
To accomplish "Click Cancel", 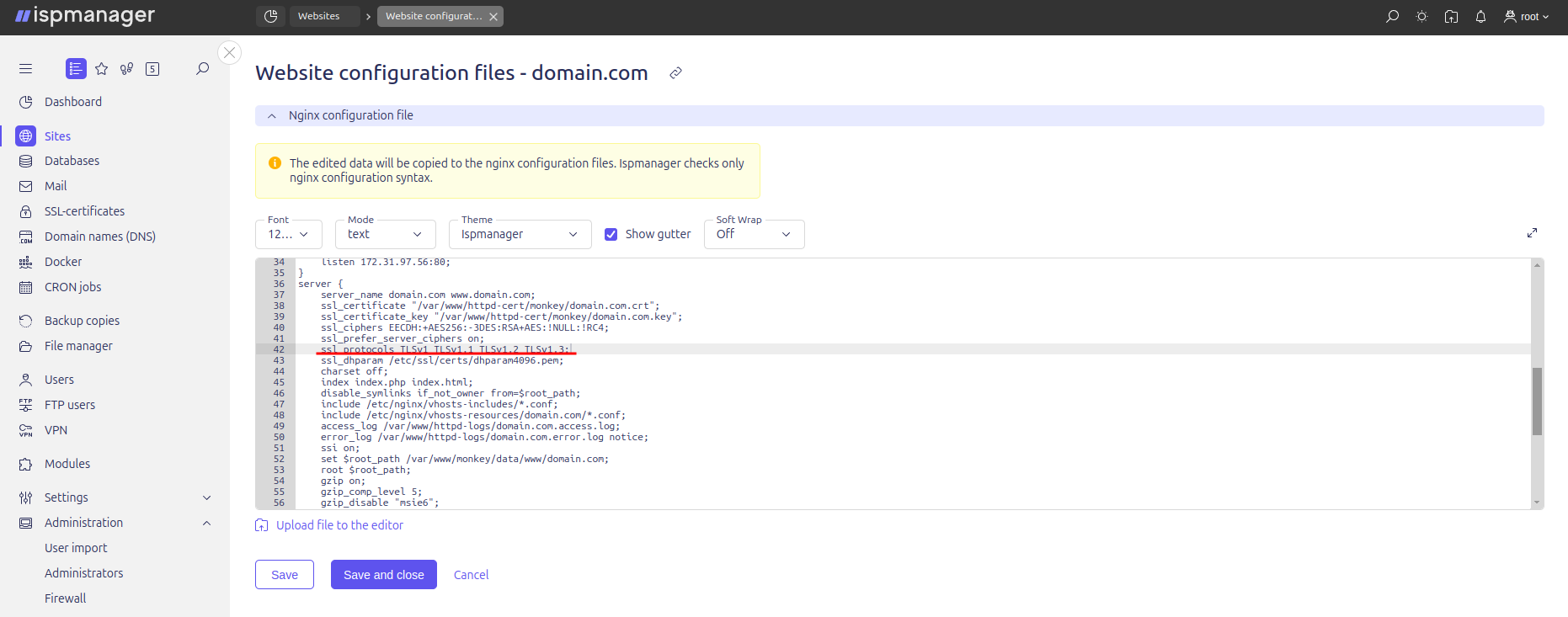I will coord(471,575).
